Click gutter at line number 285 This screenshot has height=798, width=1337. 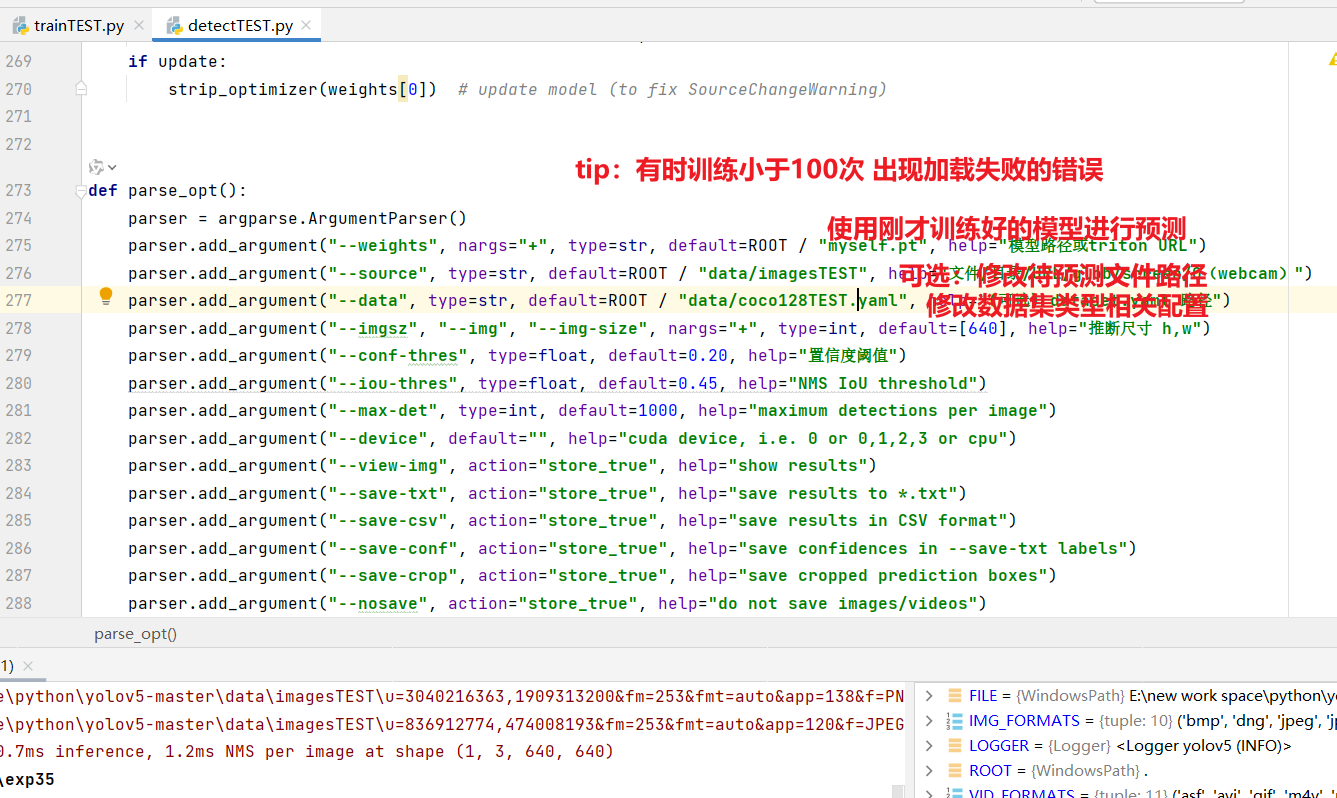click(19, 520)
